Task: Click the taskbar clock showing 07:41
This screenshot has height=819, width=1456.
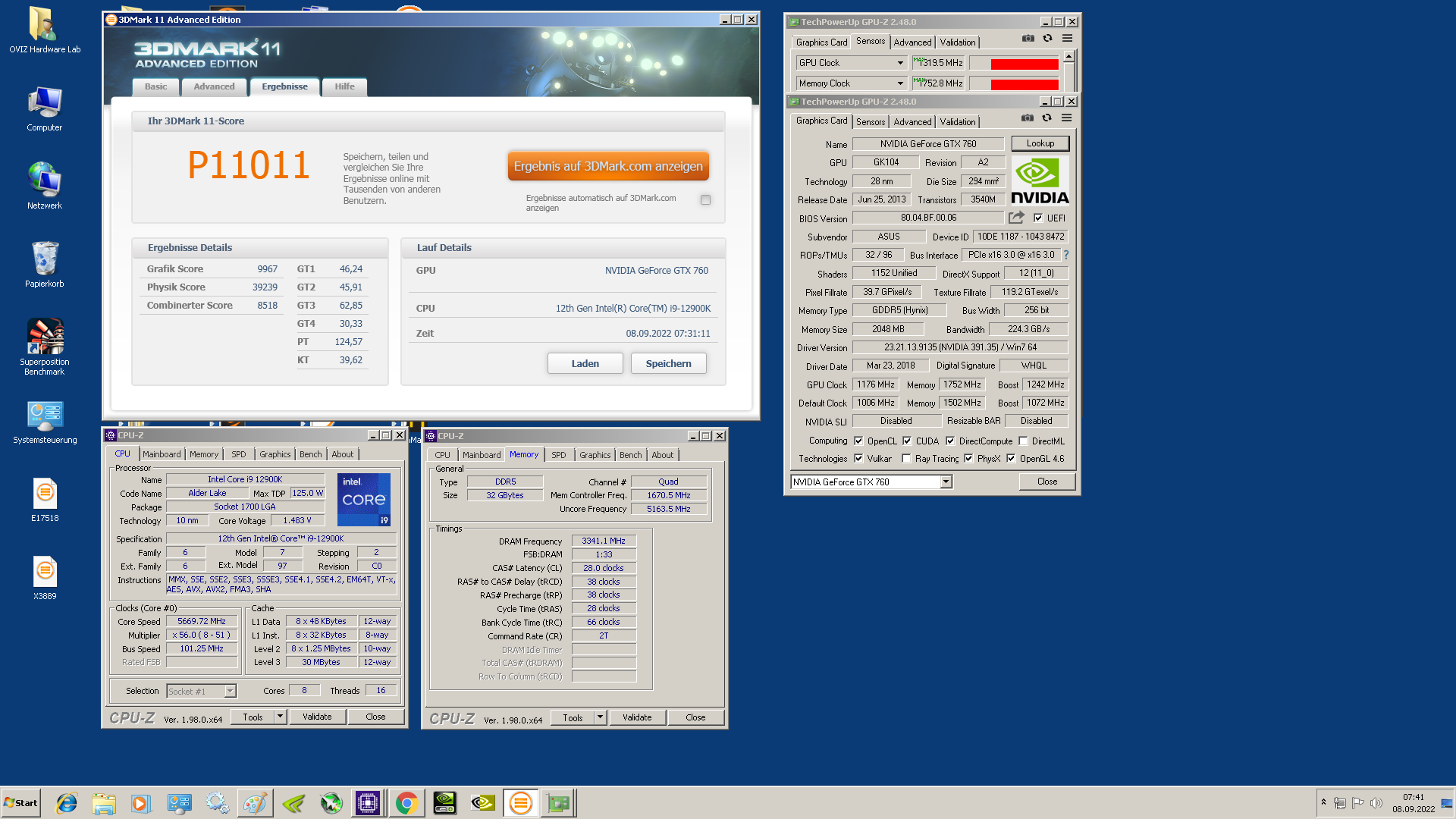Action: pyautogui.click(x=1413, y=797)
